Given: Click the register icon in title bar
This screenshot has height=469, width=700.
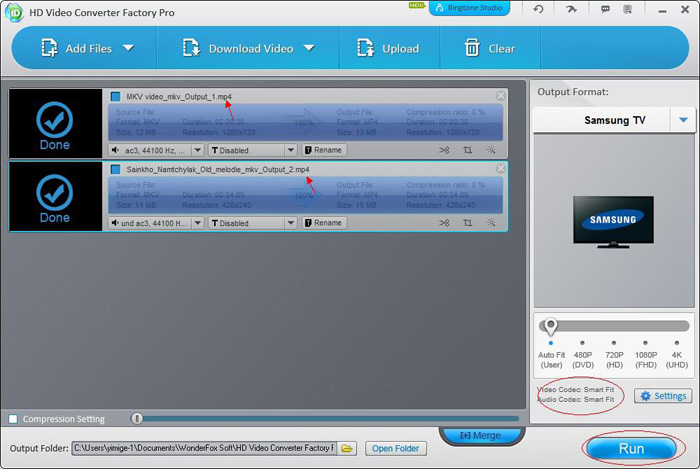Looking at the screenshot, I should click(628, 9).
